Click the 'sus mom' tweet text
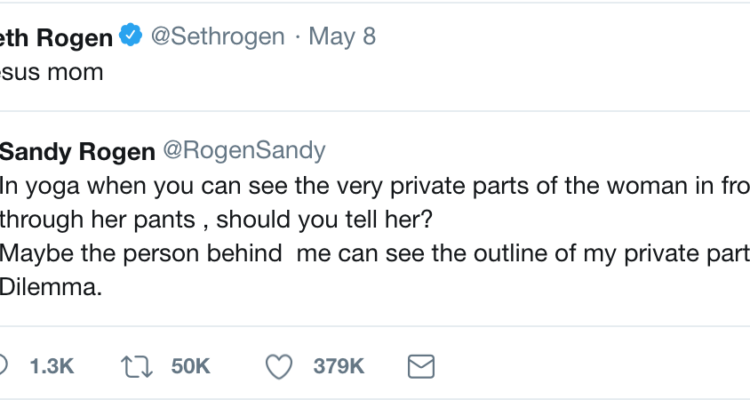The width and height of the screenshot is (750, 400). pos(50,72)
